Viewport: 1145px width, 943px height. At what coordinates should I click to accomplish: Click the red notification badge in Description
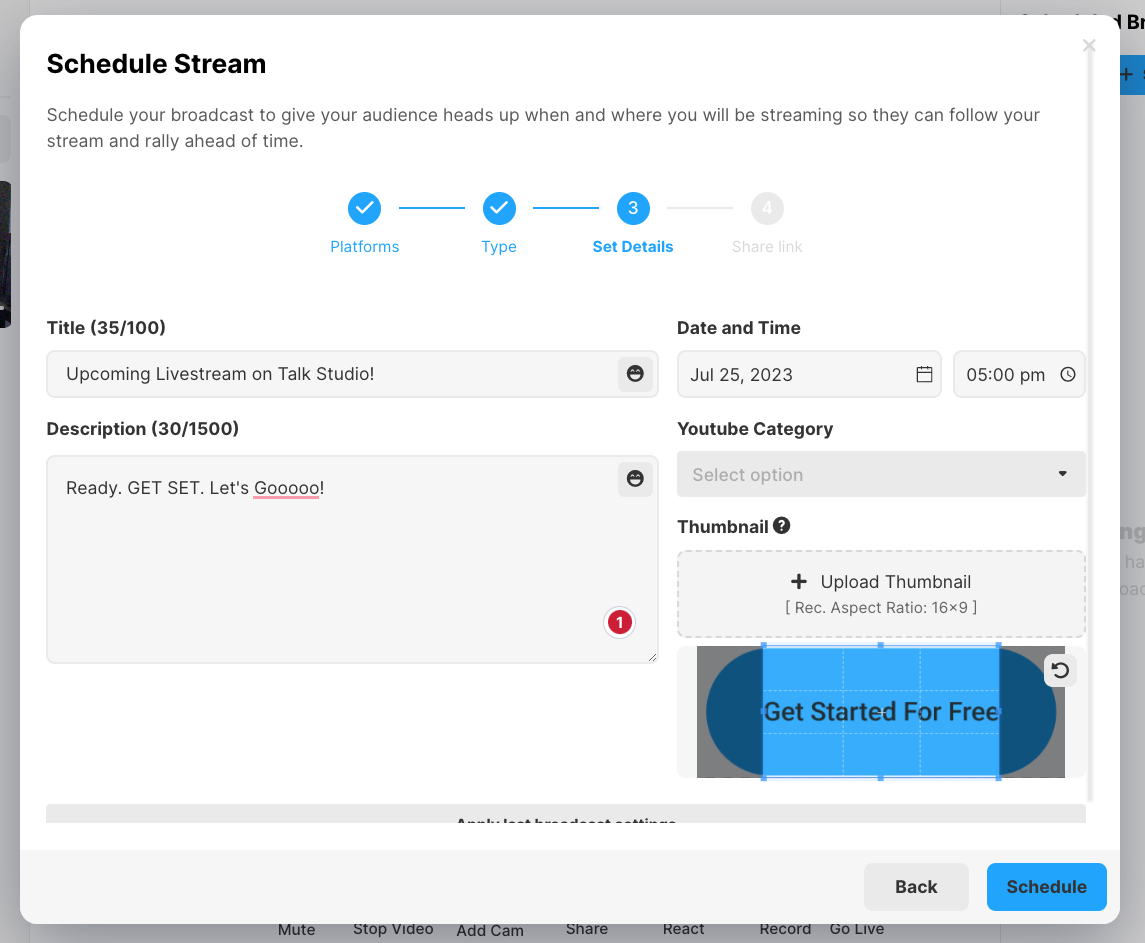pyautogui.click(x=619, y=622)
